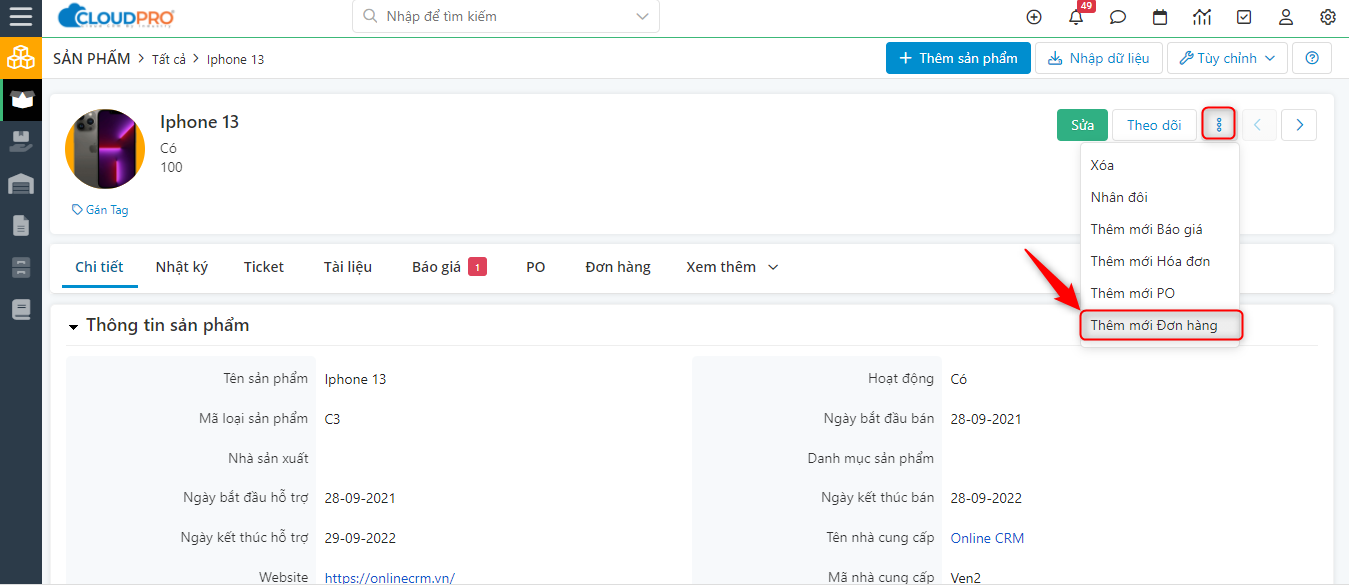This screenshot has height=585, width=1349.
Task: Click the green Sửa button
Action: (1082, 125)
